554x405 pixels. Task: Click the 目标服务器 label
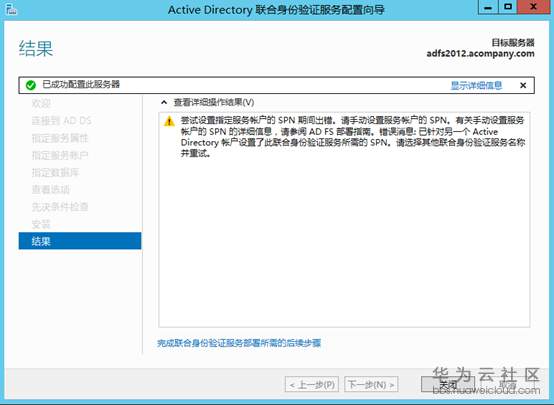513,43
